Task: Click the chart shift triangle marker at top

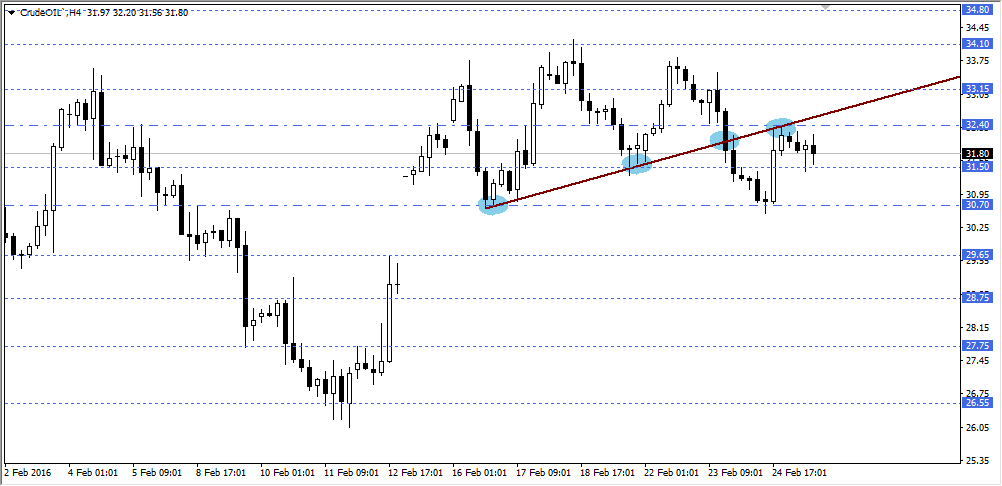Action: click(x=826, y=6)
